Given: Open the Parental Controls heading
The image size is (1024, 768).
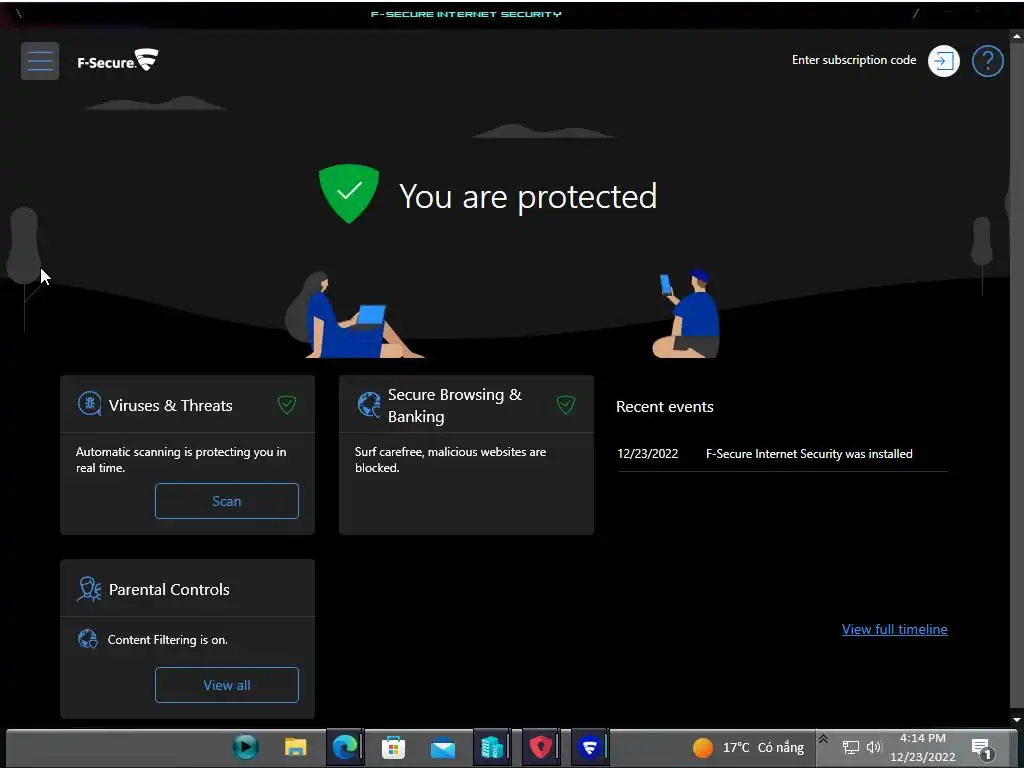Looking at the screenshot, I should pos(169,590).
